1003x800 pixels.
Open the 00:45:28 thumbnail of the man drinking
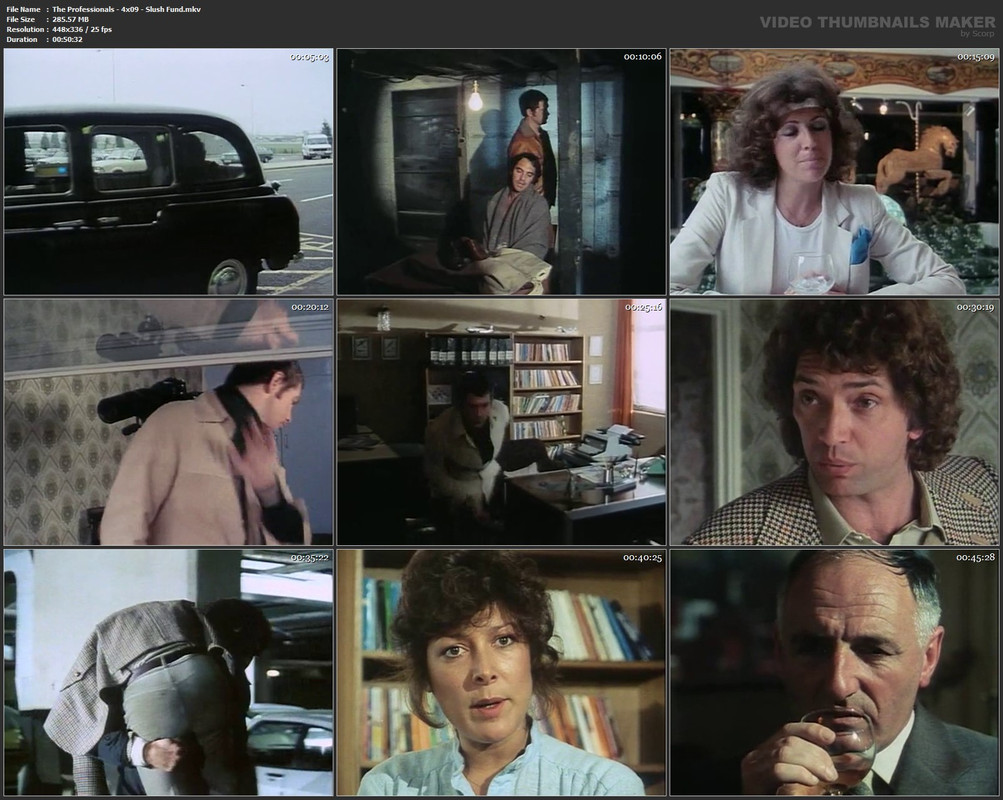point(834,673)
